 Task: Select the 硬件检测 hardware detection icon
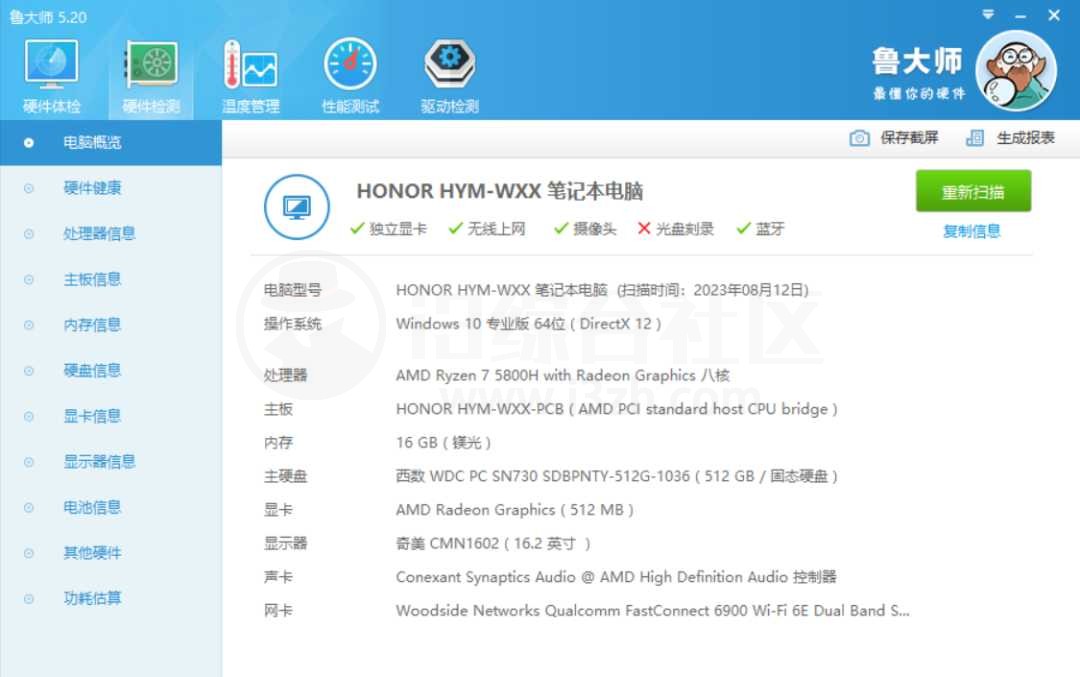[151, 65]
